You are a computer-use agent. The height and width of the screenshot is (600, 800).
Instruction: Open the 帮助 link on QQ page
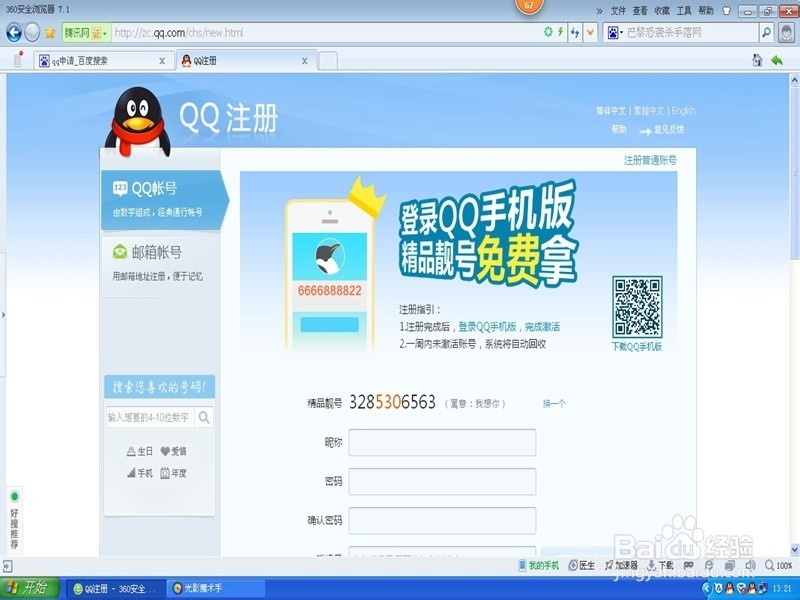coord(619,130)
